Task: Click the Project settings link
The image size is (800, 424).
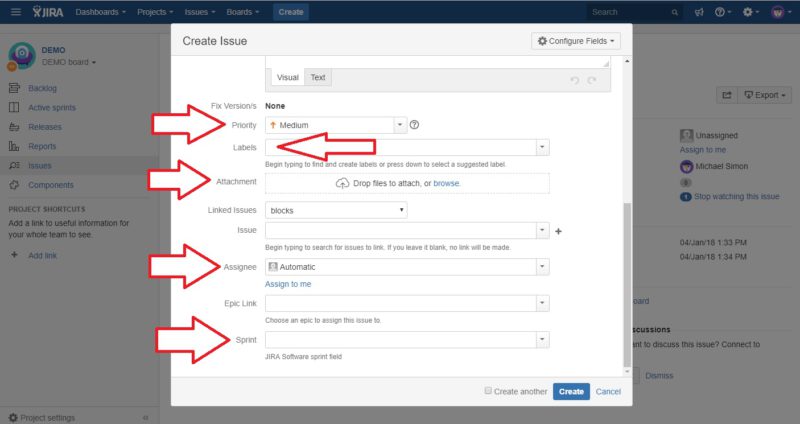Action: click(47, 417)
